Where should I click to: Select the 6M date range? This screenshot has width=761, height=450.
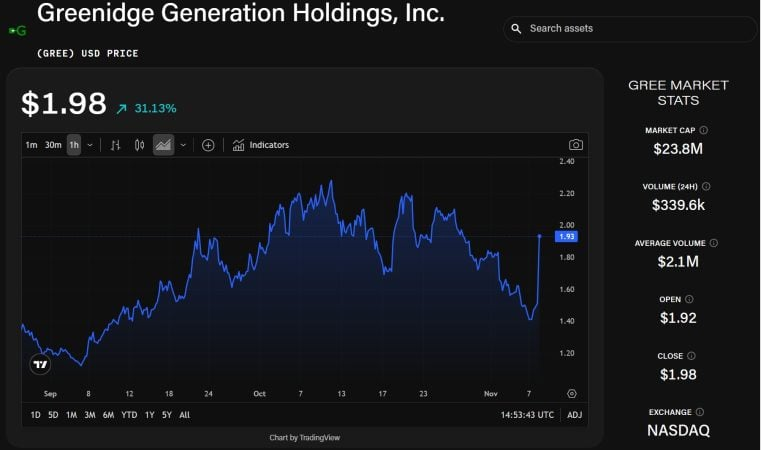point(108,415)
